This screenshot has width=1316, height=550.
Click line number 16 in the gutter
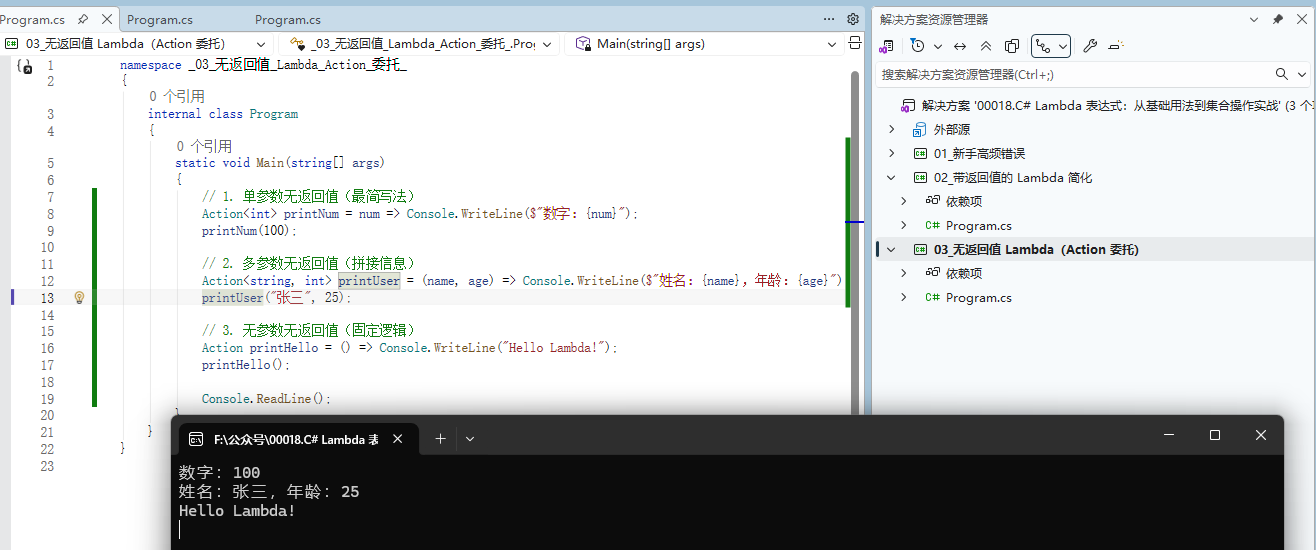tap(48, 348)
